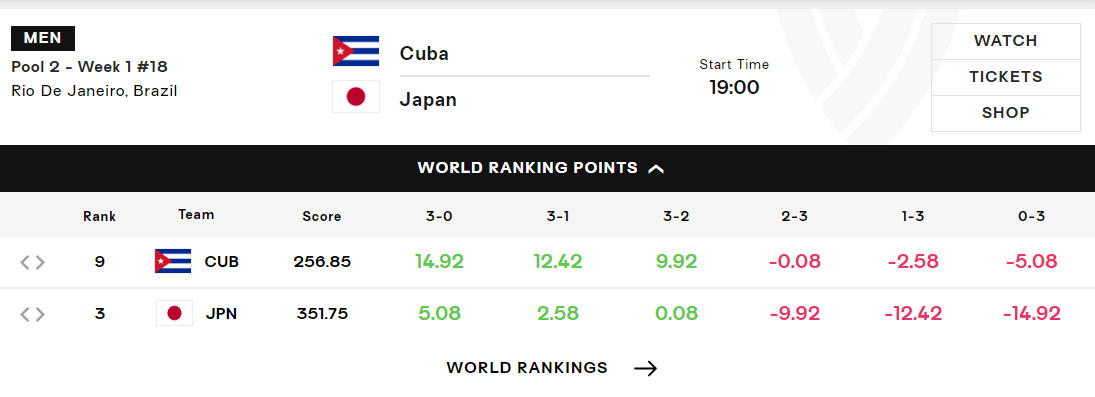Select the MEN category label
The image size is (1095, 397).
(43, 38)
